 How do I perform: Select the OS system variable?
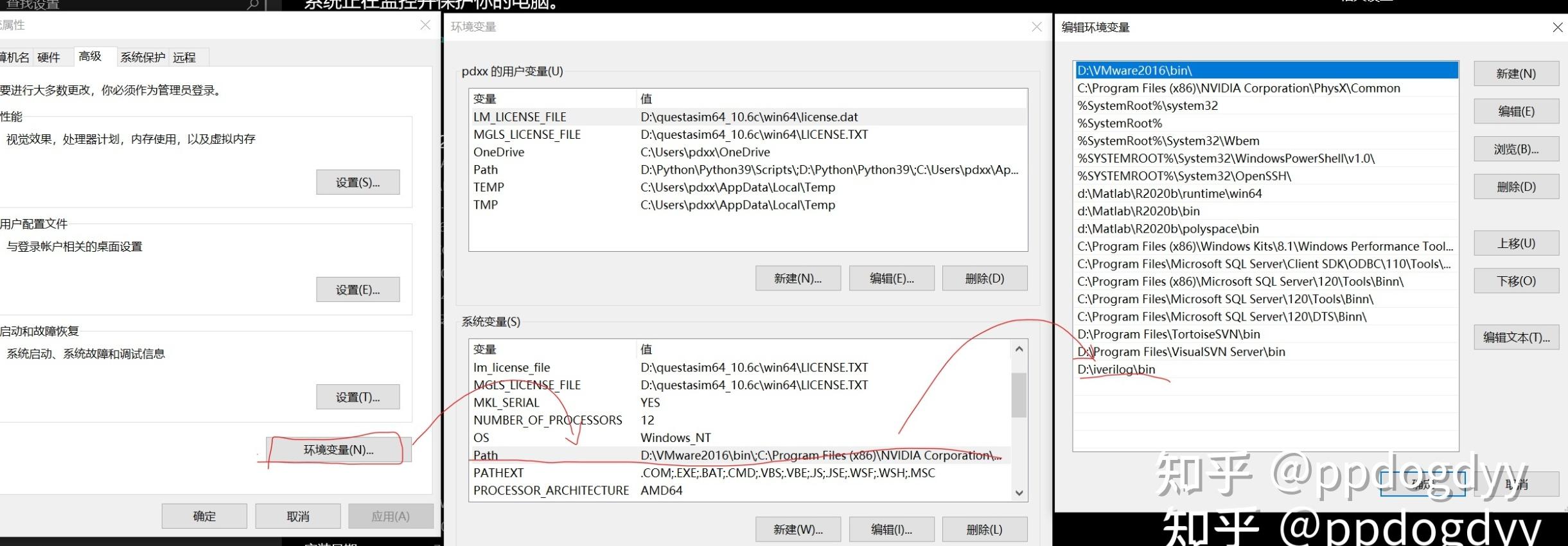point(740,437)
